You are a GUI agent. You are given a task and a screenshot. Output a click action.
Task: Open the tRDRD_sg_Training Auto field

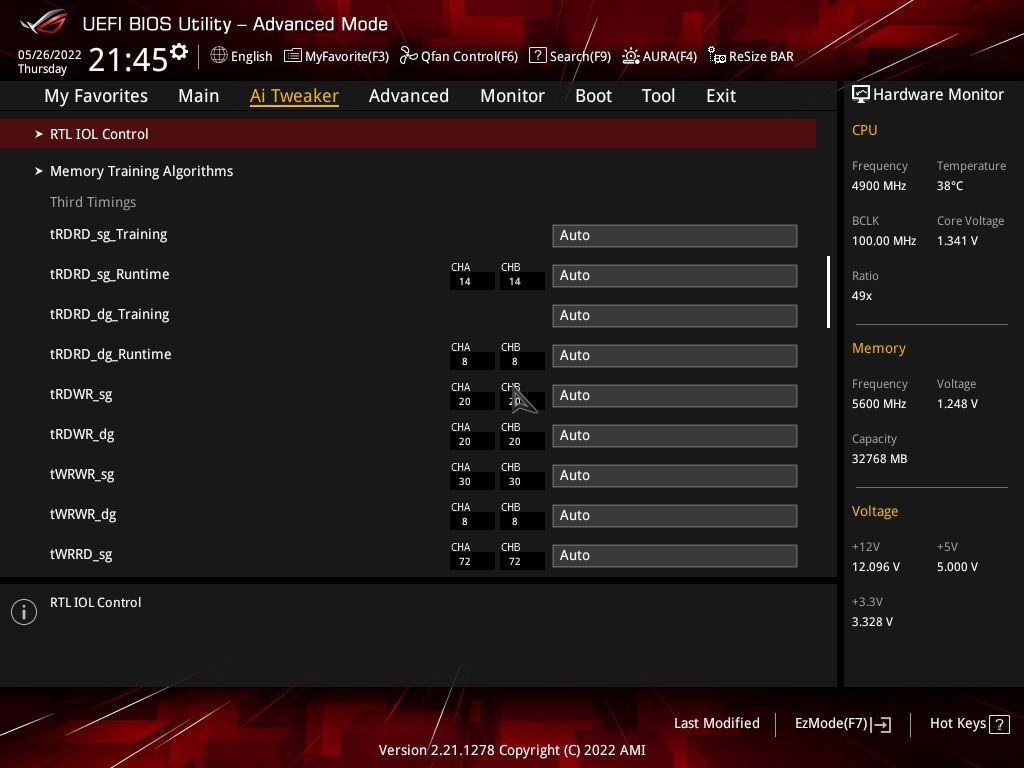tap(675, 236)
